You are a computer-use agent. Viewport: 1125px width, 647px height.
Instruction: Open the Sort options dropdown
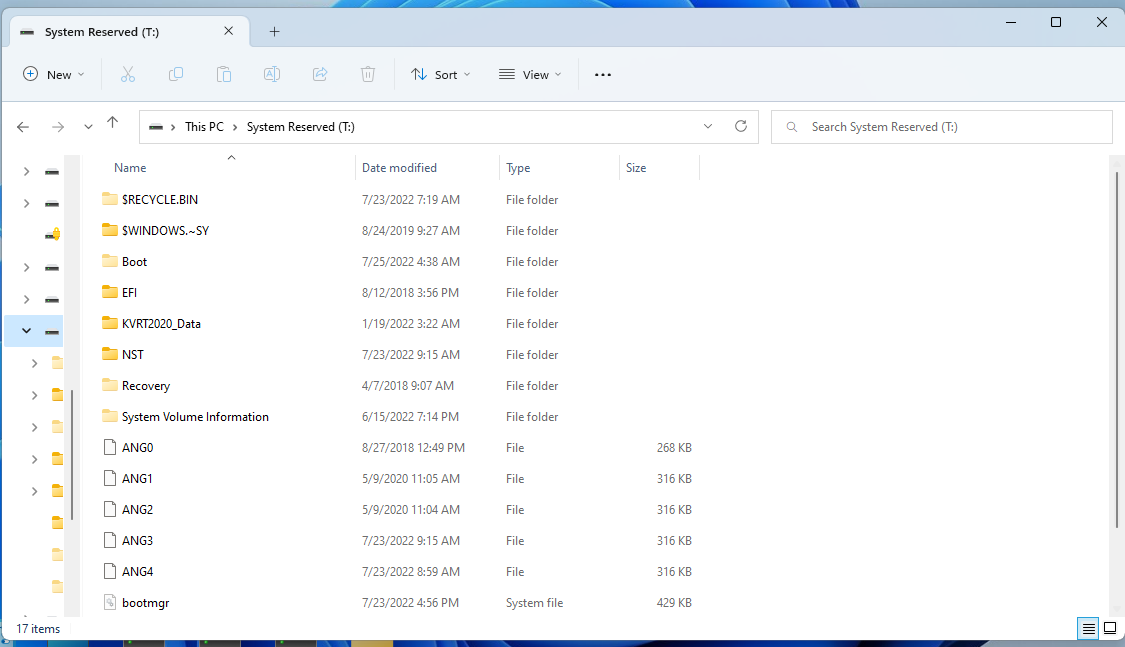440,75
